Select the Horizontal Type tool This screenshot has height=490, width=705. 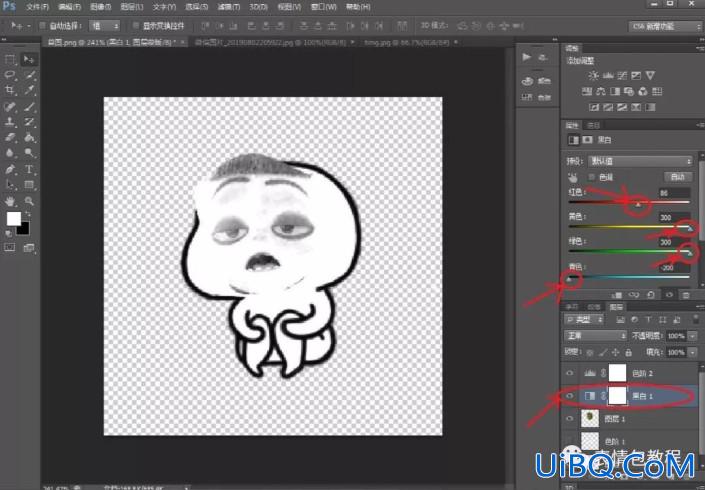pos(29,169)
